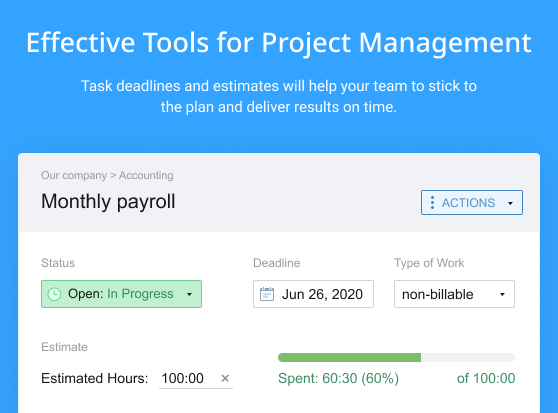The width and height of the screenshot is (558, 413).
Task: Click the Monthly payroll task title
Action: [x=108, y=202]
